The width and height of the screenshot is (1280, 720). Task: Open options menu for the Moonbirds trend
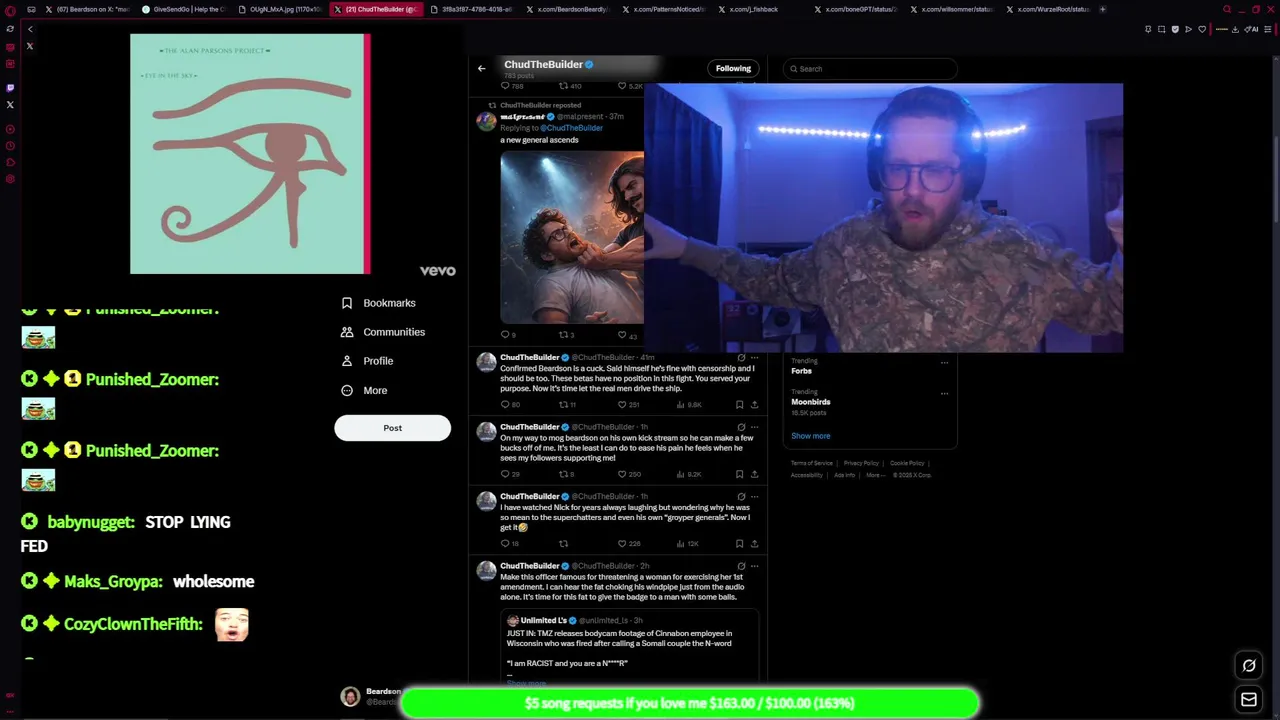click(x=944, y=393)
